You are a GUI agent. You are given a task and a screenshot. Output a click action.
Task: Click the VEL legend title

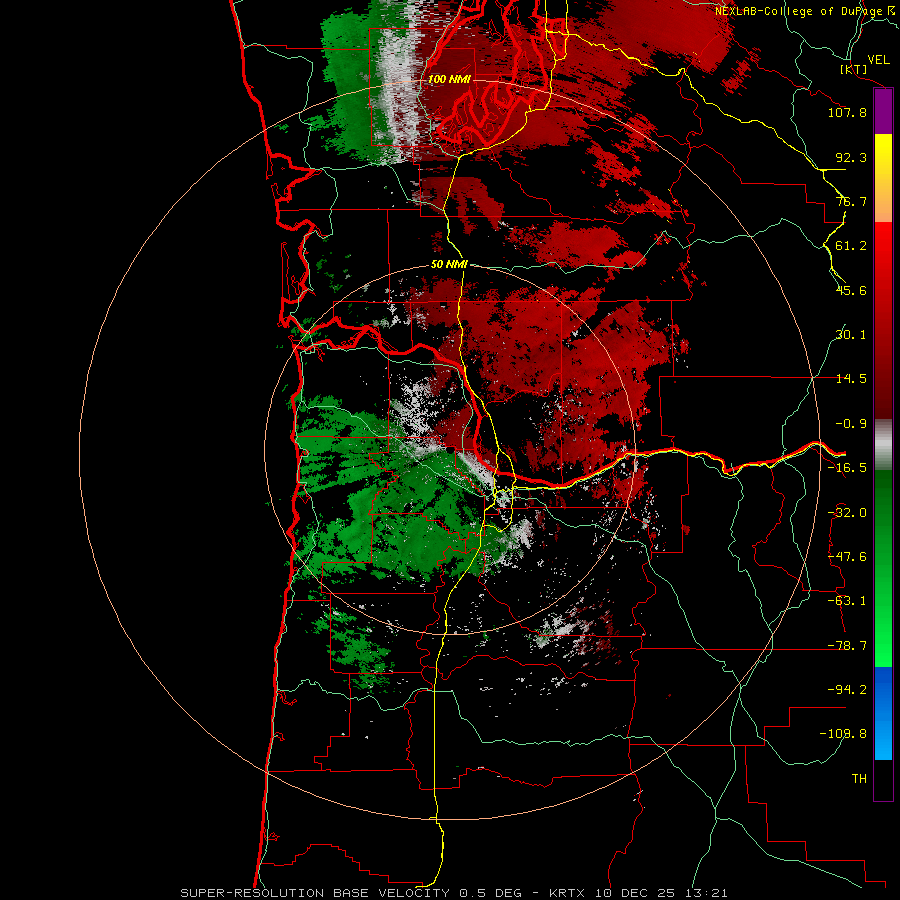(x=878, y=60)
